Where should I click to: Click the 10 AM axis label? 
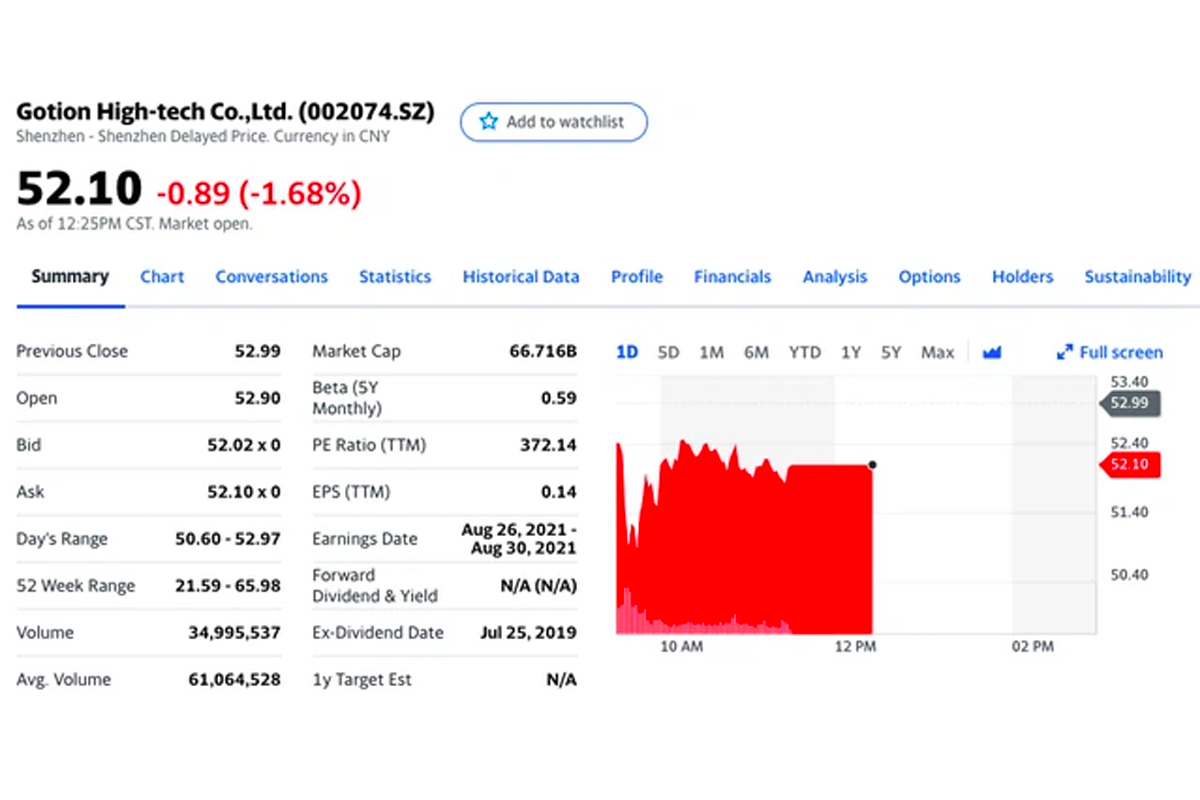(682, 647)
